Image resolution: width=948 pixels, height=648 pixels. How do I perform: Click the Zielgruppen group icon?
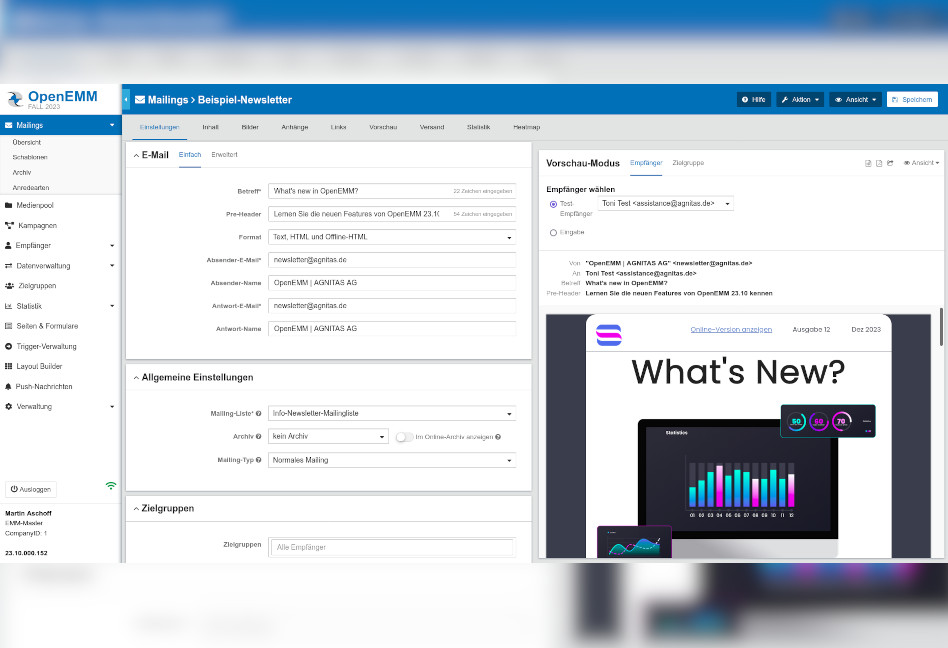tap(9, 286)
